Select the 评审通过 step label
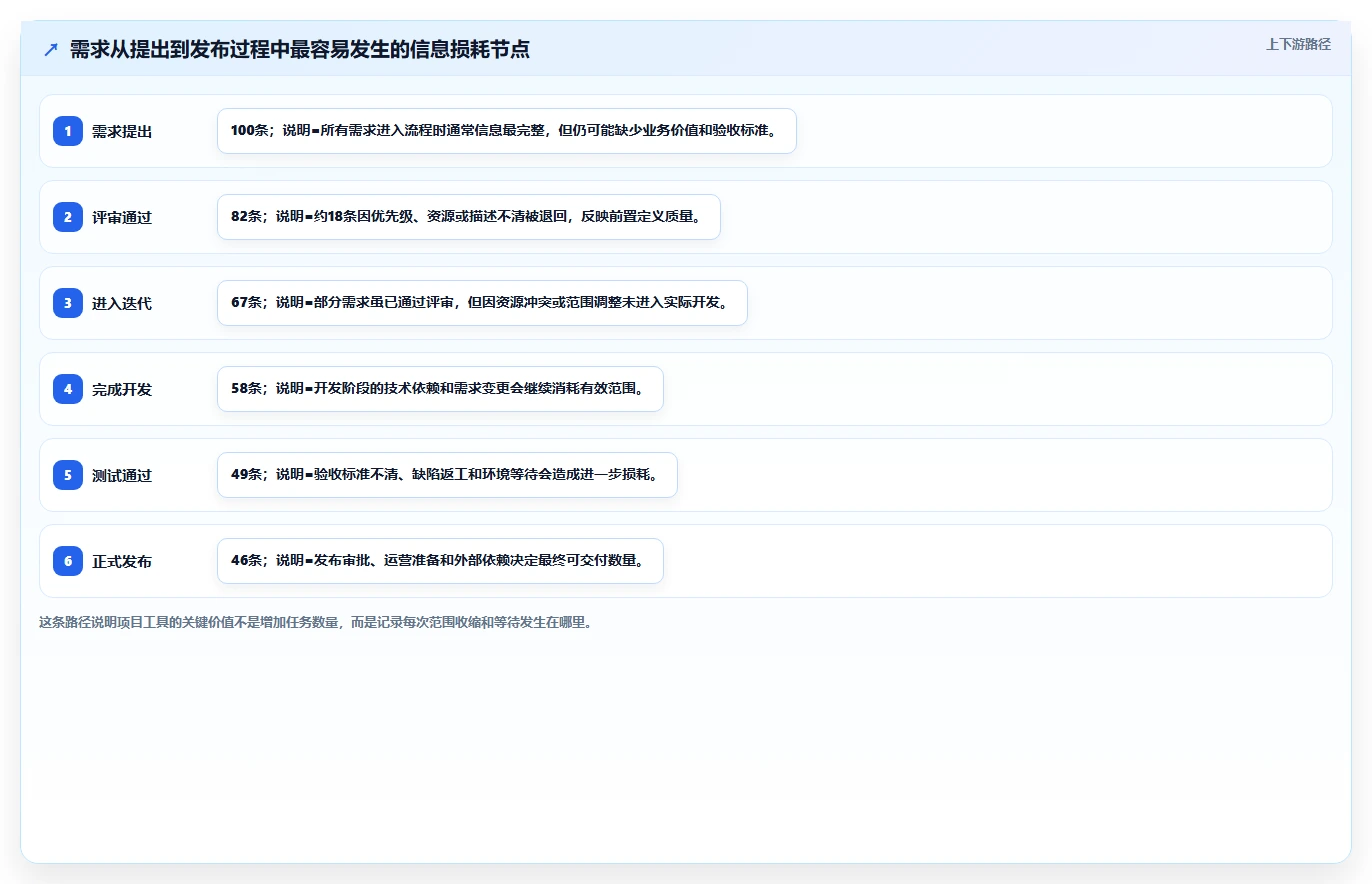This screenshot has width=1372, height=884. click(x=122, y=217)
